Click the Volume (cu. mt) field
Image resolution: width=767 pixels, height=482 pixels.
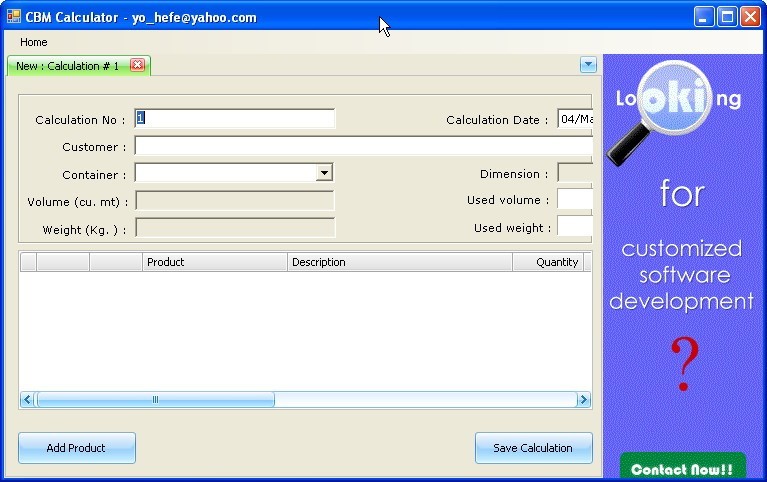pyautogui.click(x=235, y=201)
